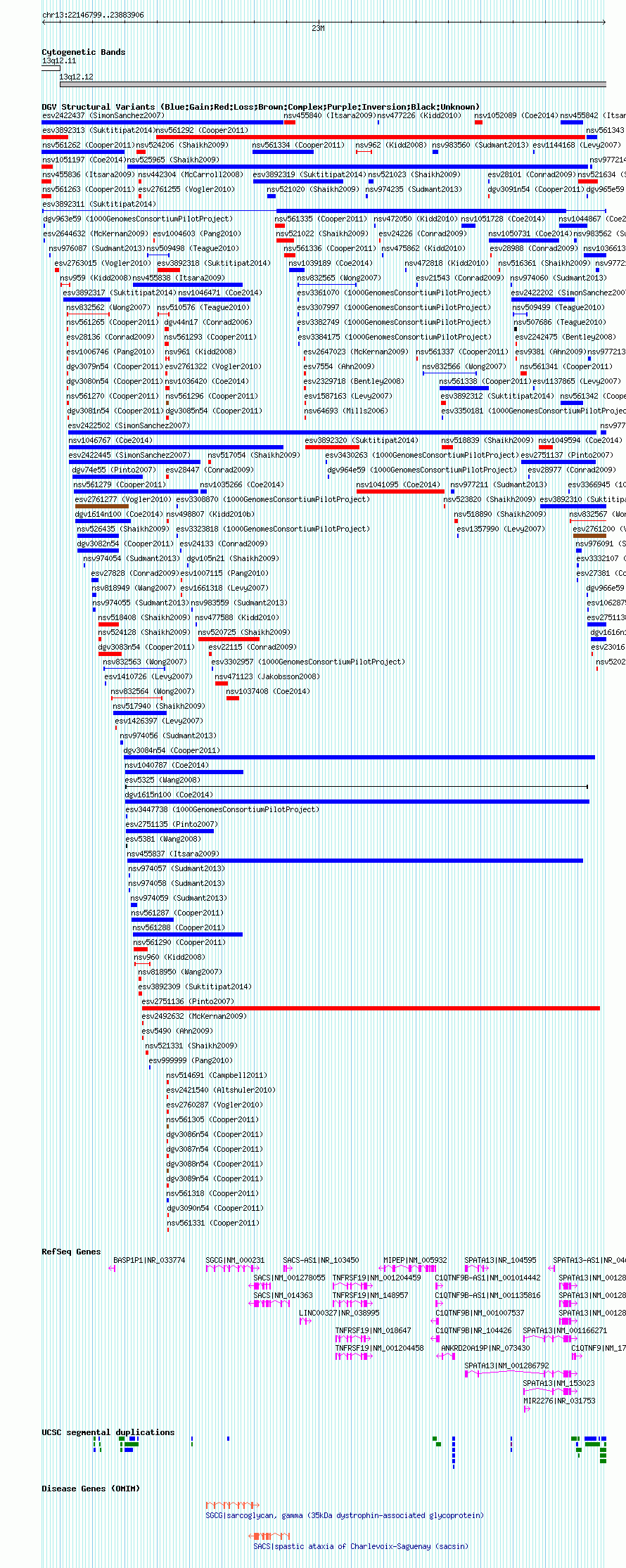The image size is (626, 1568).
Task: Select the red nsv1041095 (Coe2014) loss bar
Action: pyautogui.click(x=400, y=491)
